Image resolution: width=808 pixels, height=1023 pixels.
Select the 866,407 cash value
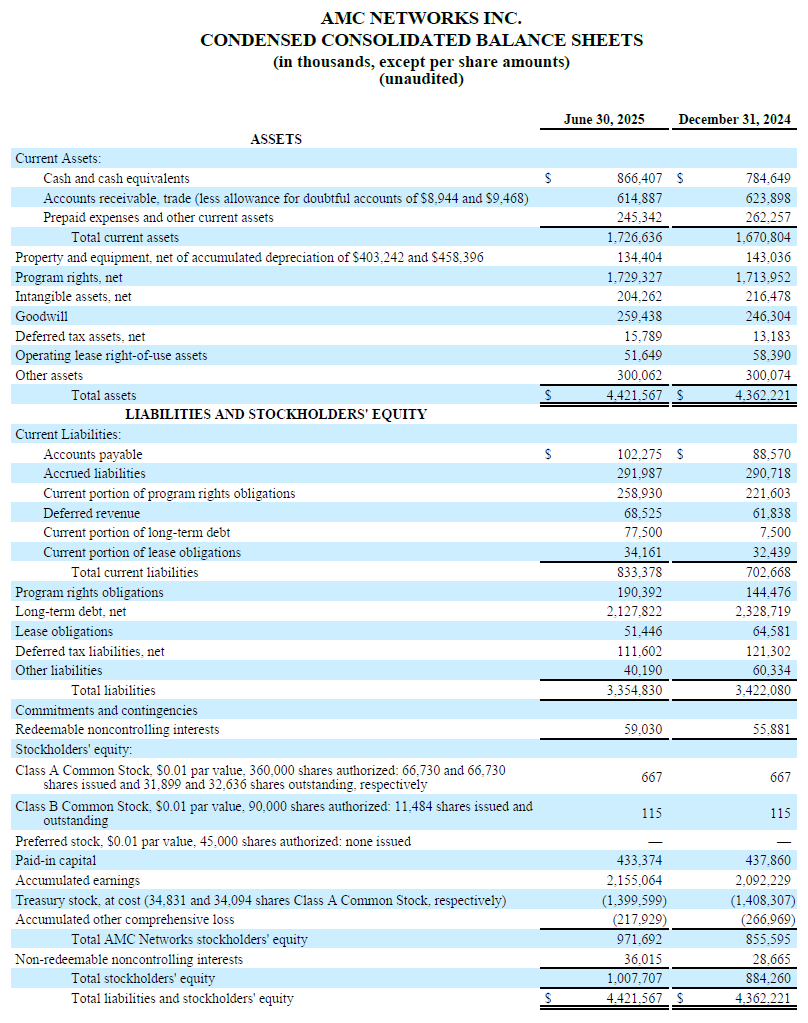coord(640,178)
